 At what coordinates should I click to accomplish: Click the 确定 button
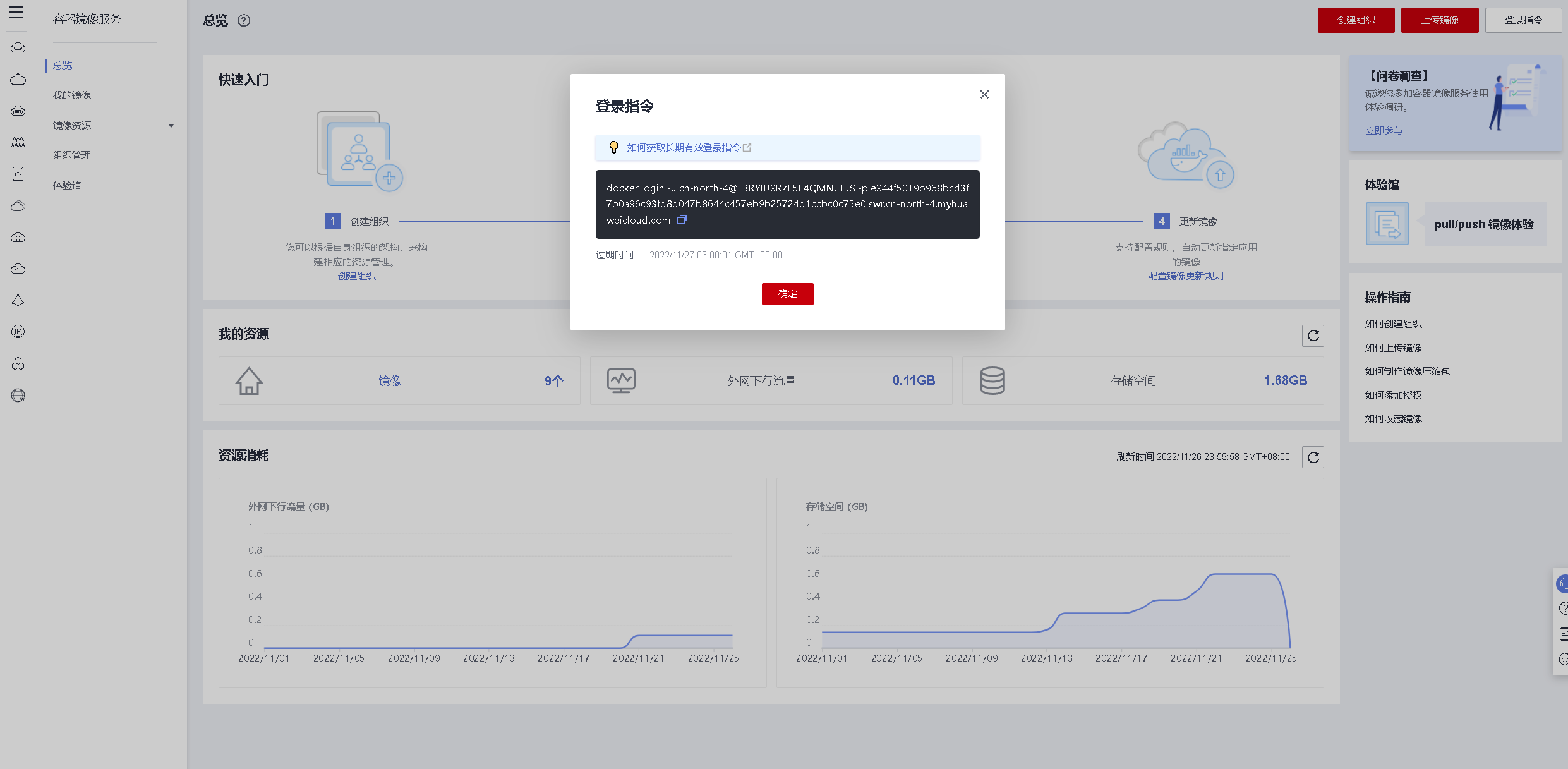pyautogui.click(x=787, y=294)
